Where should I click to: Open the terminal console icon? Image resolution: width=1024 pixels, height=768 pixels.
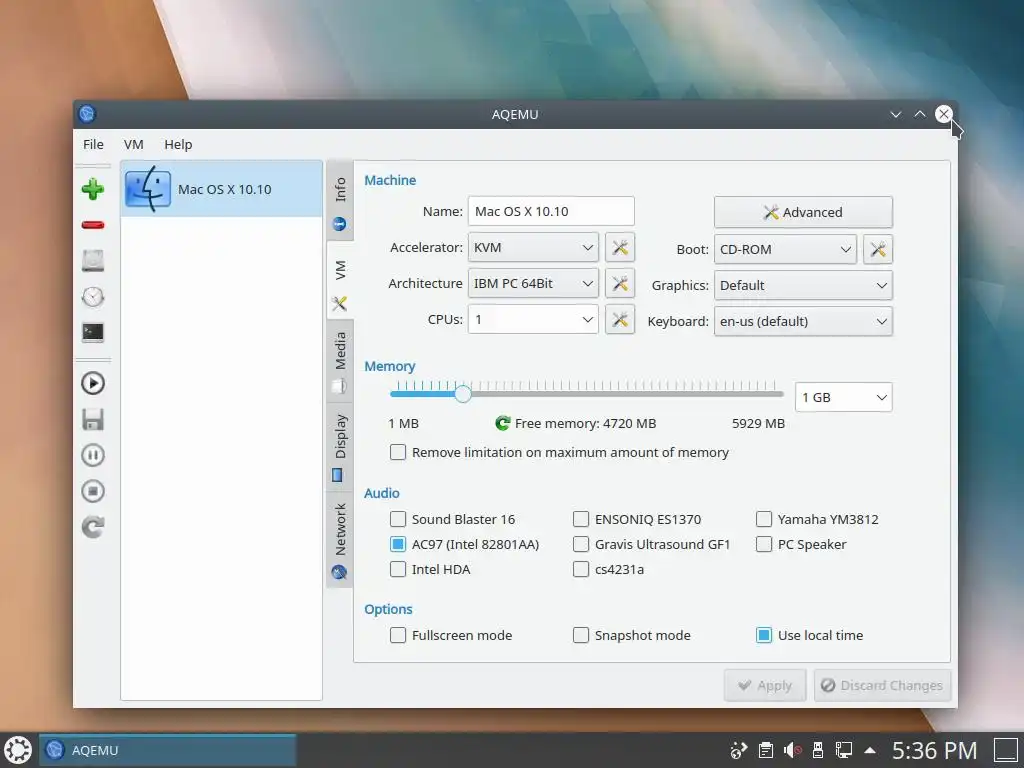93,332
